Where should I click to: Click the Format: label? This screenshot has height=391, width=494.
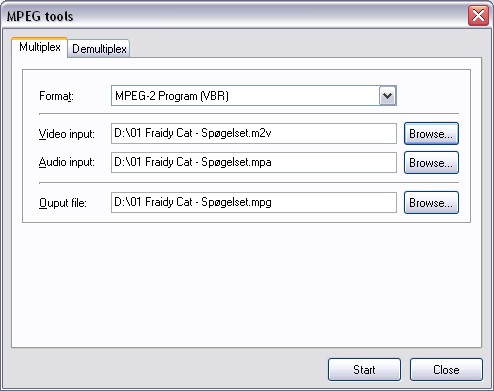pos(56,96)
